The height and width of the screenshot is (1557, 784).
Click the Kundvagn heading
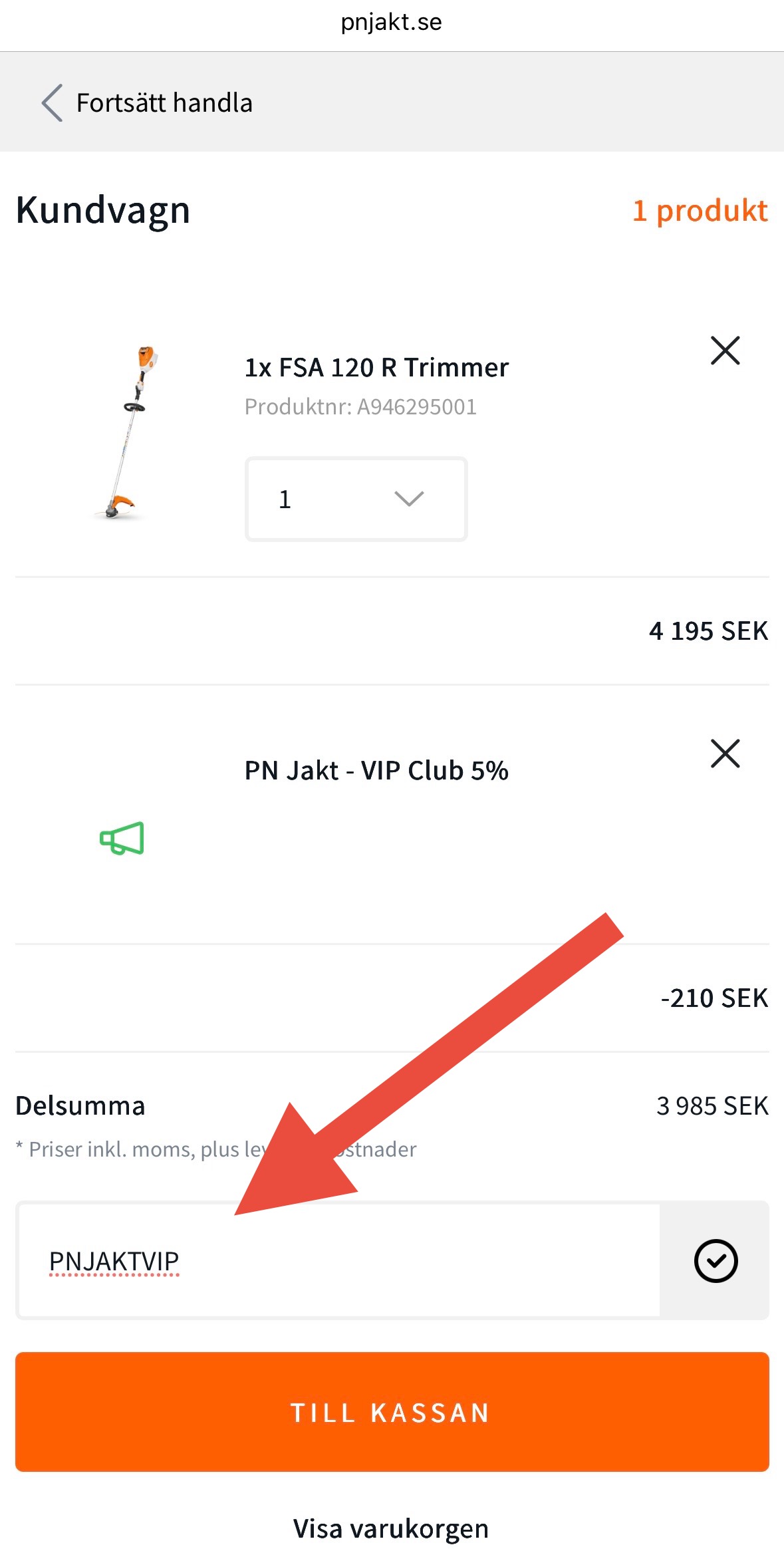tap(103, 211)
